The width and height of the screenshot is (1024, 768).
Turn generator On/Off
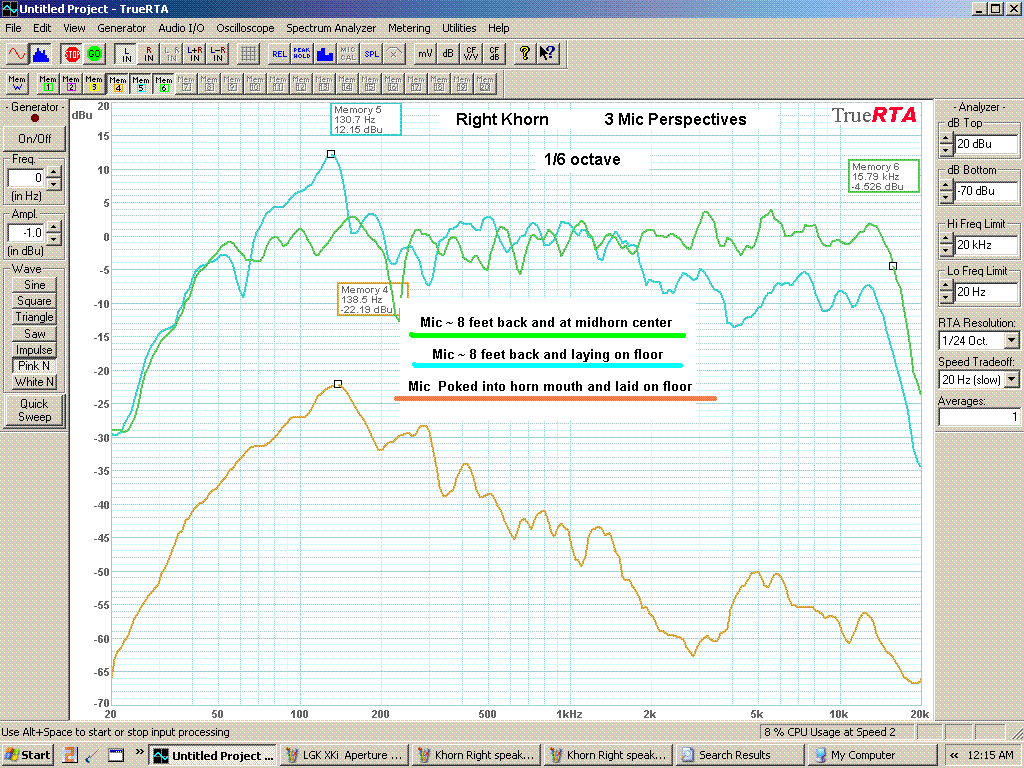[35, 138]
